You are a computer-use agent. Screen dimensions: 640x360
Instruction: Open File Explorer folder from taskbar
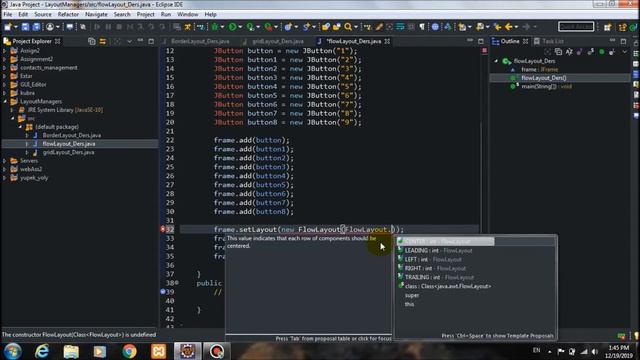[x=71, y=351]
